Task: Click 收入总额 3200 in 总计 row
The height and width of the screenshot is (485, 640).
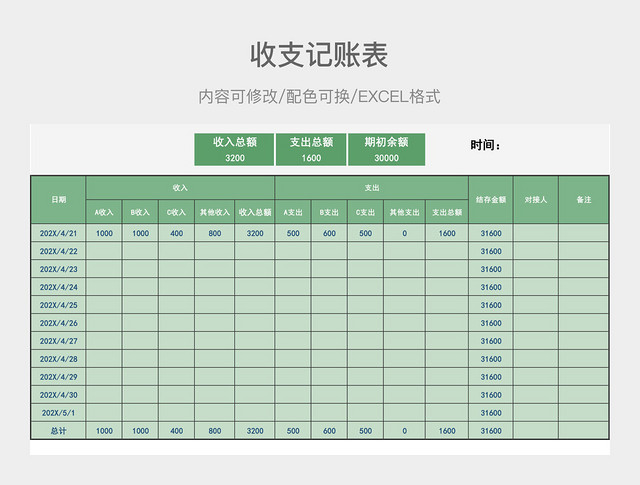Action: click(x=255, y=431)
